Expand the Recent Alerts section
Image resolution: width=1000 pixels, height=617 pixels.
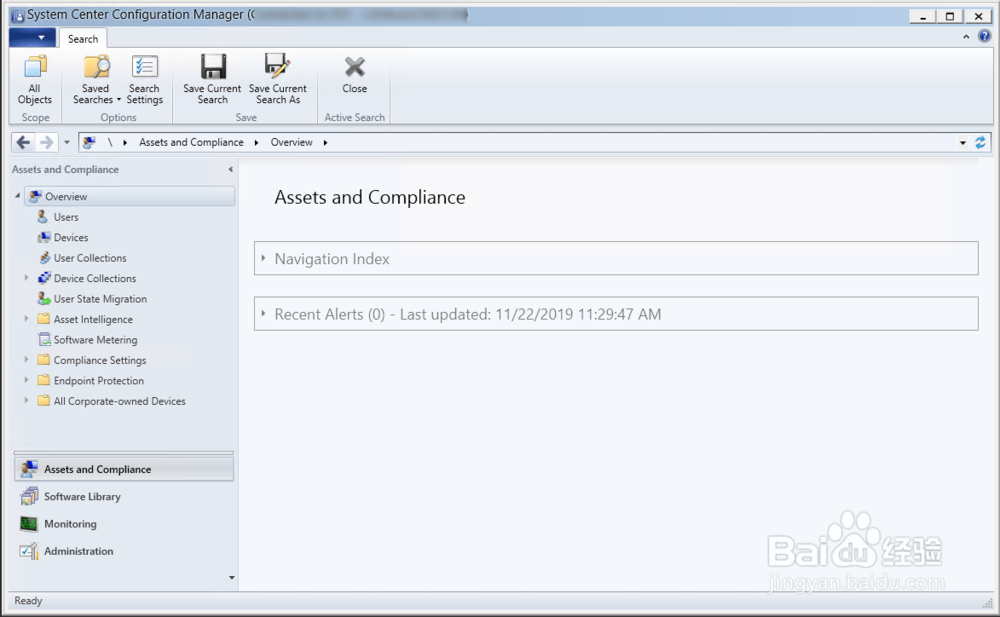pyautogui.click(x=263, y=313)
